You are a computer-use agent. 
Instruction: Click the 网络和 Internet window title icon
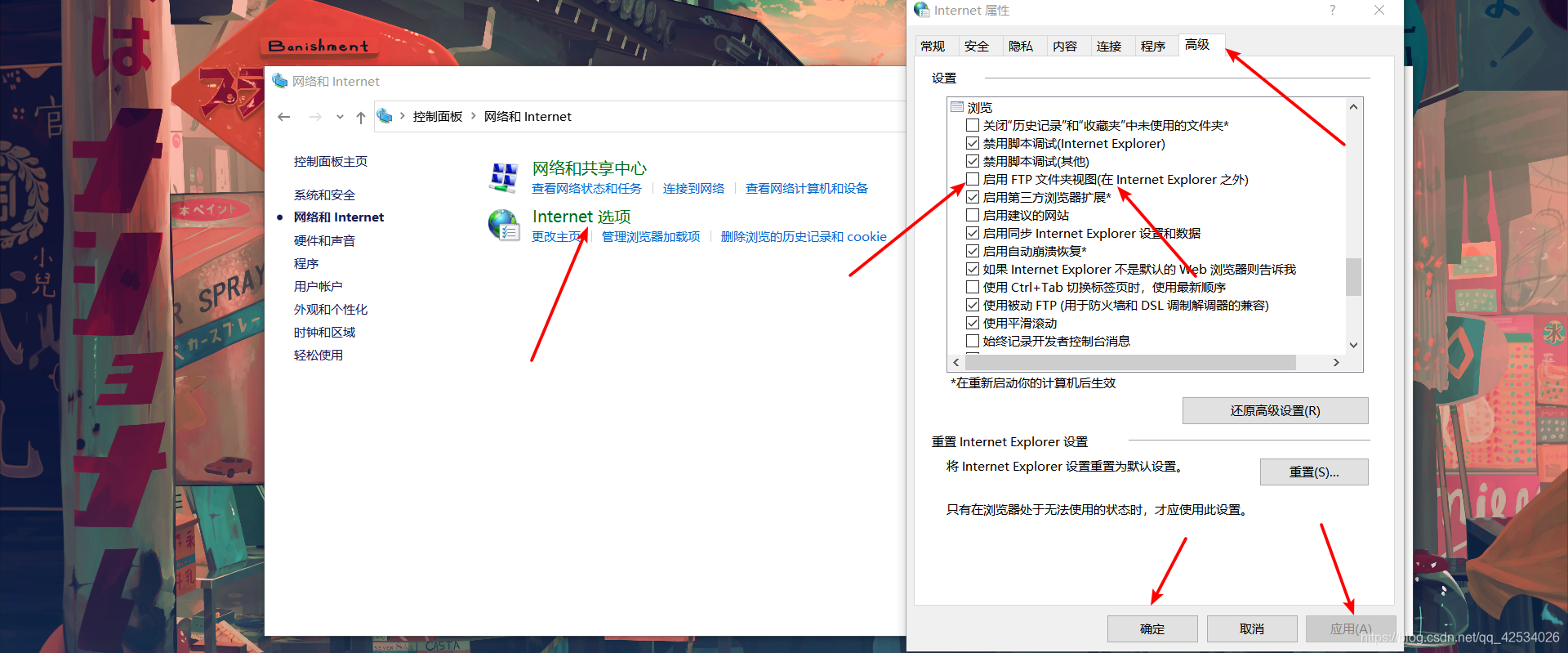coord(280,81)
